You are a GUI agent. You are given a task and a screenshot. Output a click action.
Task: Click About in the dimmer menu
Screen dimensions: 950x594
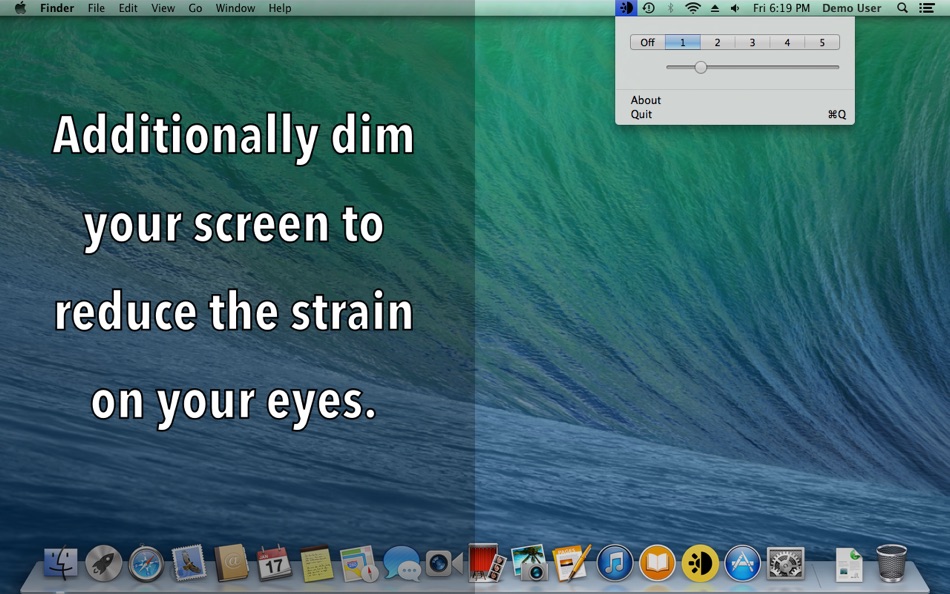[x=645, y=100]
